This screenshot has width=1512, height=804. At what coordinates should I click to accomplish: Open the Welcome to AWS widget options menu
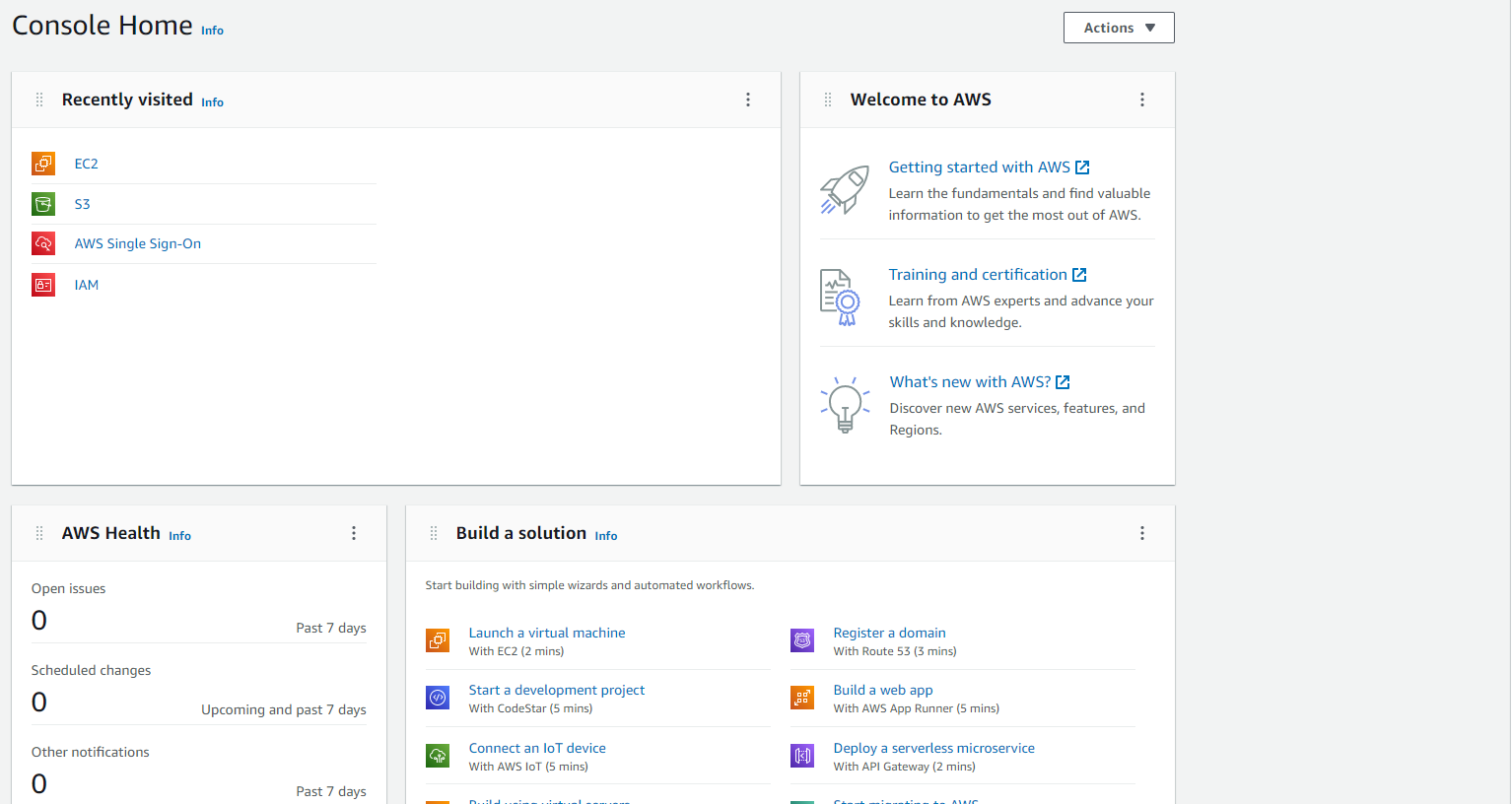1142,100
